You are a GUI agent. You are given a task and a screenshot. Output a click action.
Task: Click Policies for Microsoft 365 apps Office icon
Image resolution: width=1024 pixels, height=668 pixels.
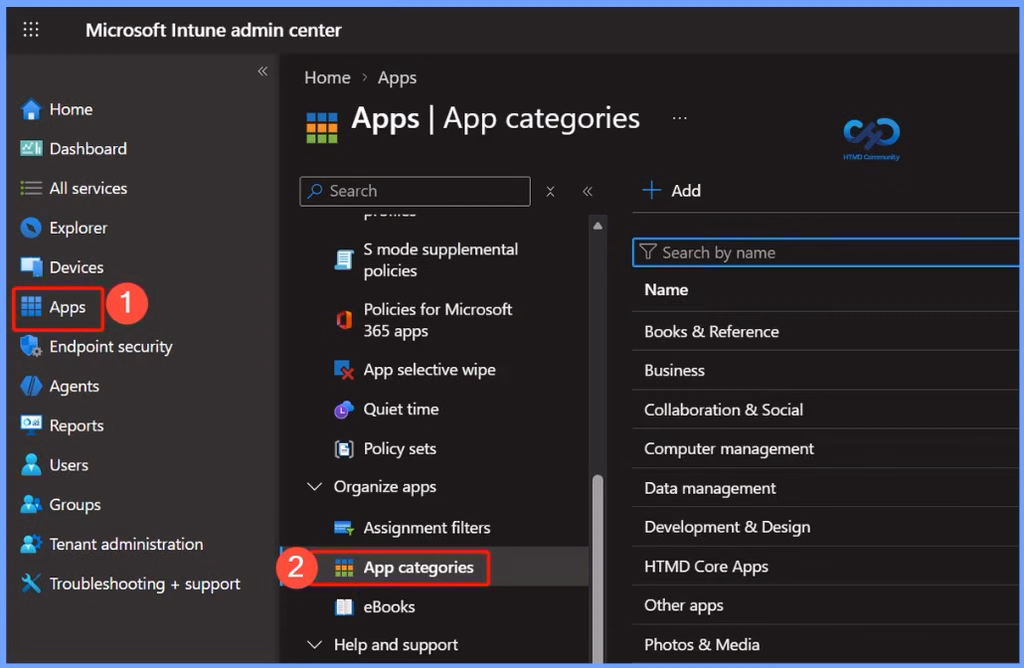click(x=344, y=320)
